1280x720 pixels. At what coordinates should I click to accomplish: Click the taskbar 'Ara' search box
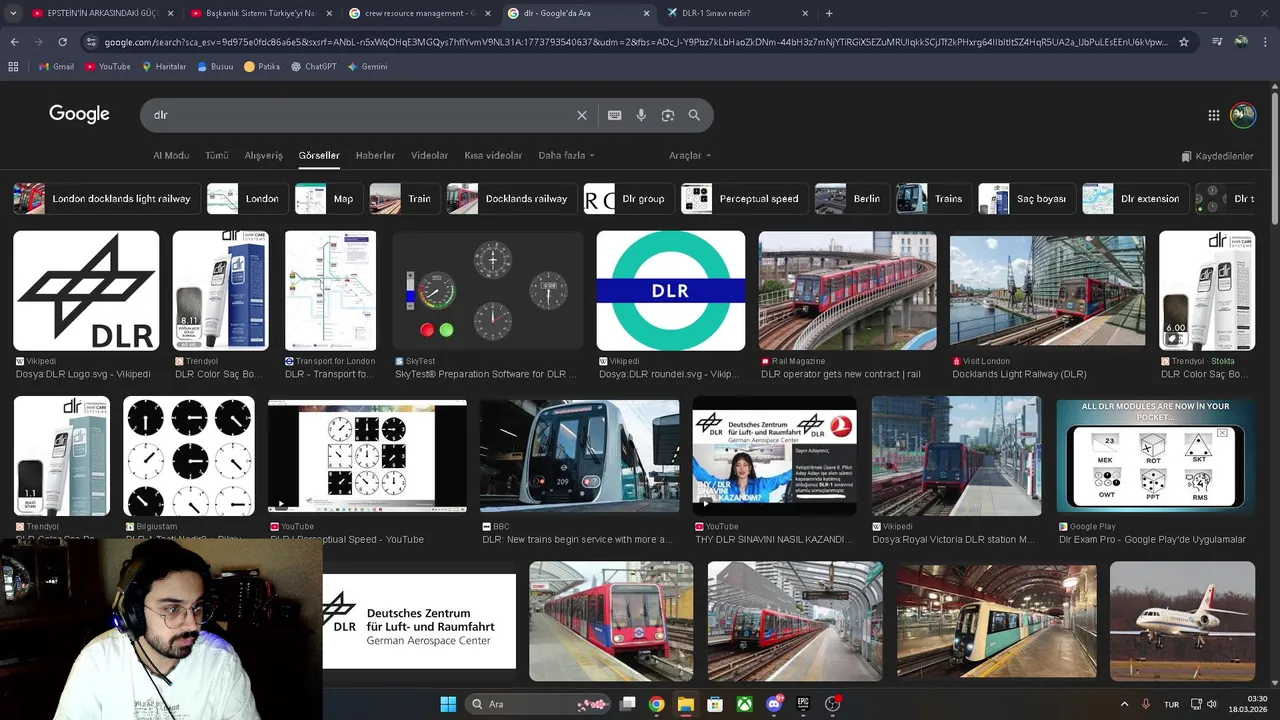tap(538, 704)
